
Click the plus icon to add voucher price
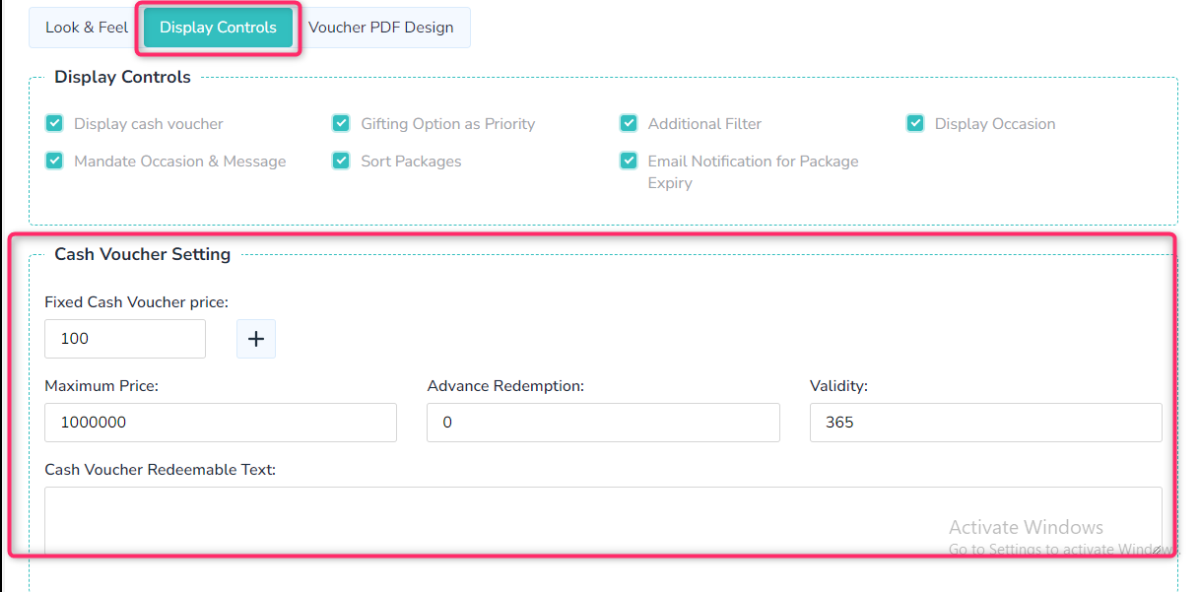coord(255,338)
